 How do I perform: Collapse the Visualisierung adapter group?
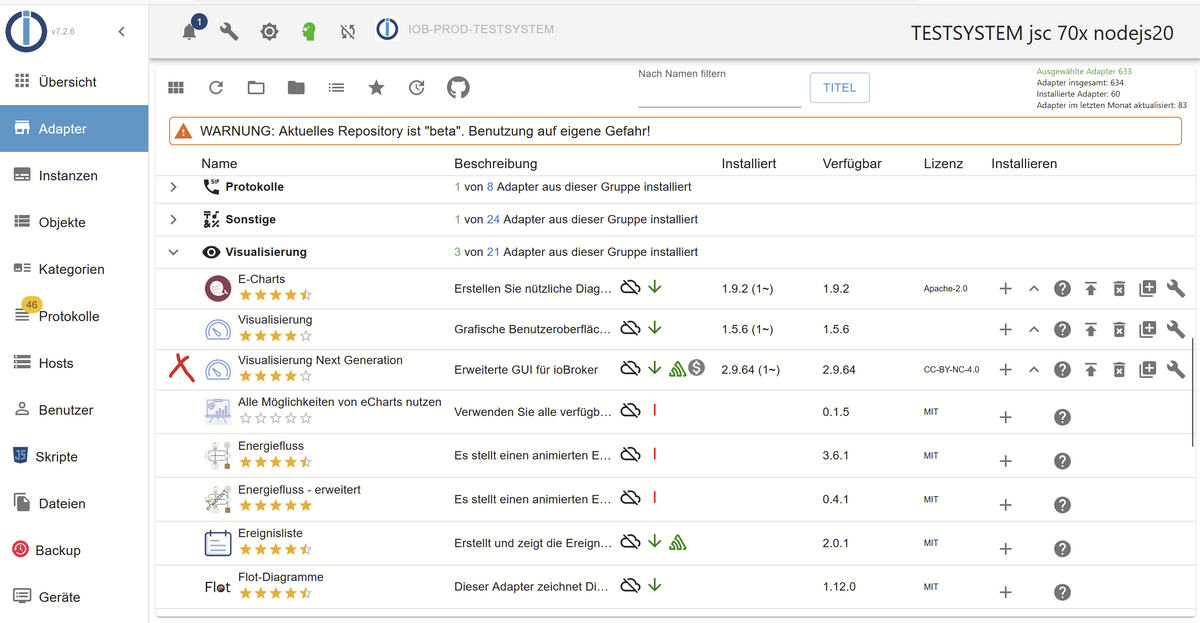(x=173, y=252)
